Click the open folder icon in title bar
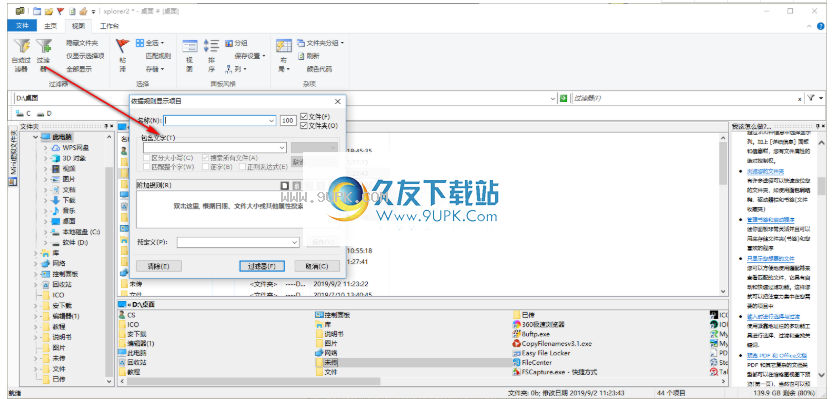 click(x=48, y=11)
